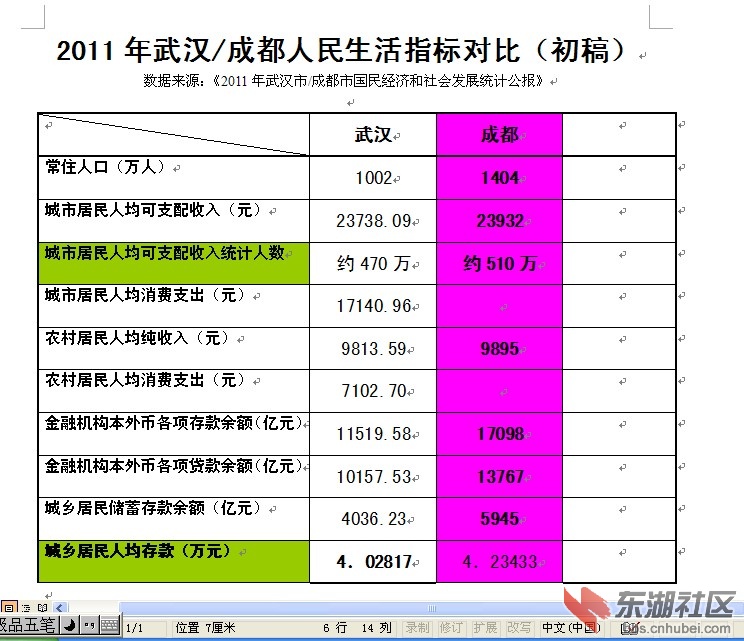This screenshot has height=641, width=744.
Task: Click the IME half-moon full/half-width icon
Action: 70,626
